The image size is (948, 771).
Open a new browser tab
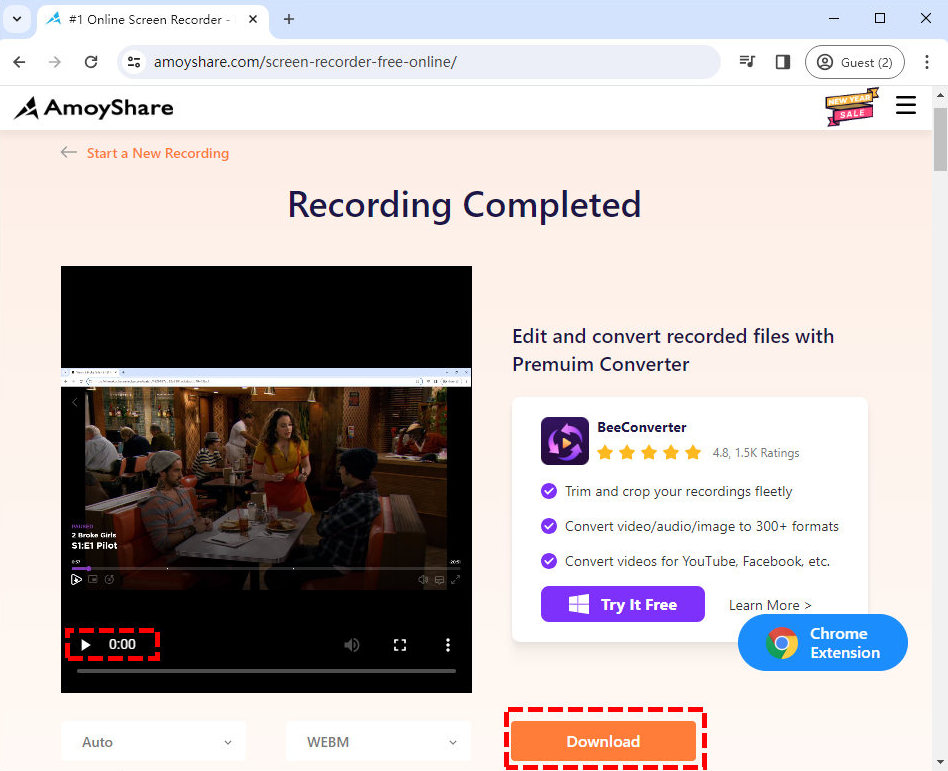tap(289, 19)
